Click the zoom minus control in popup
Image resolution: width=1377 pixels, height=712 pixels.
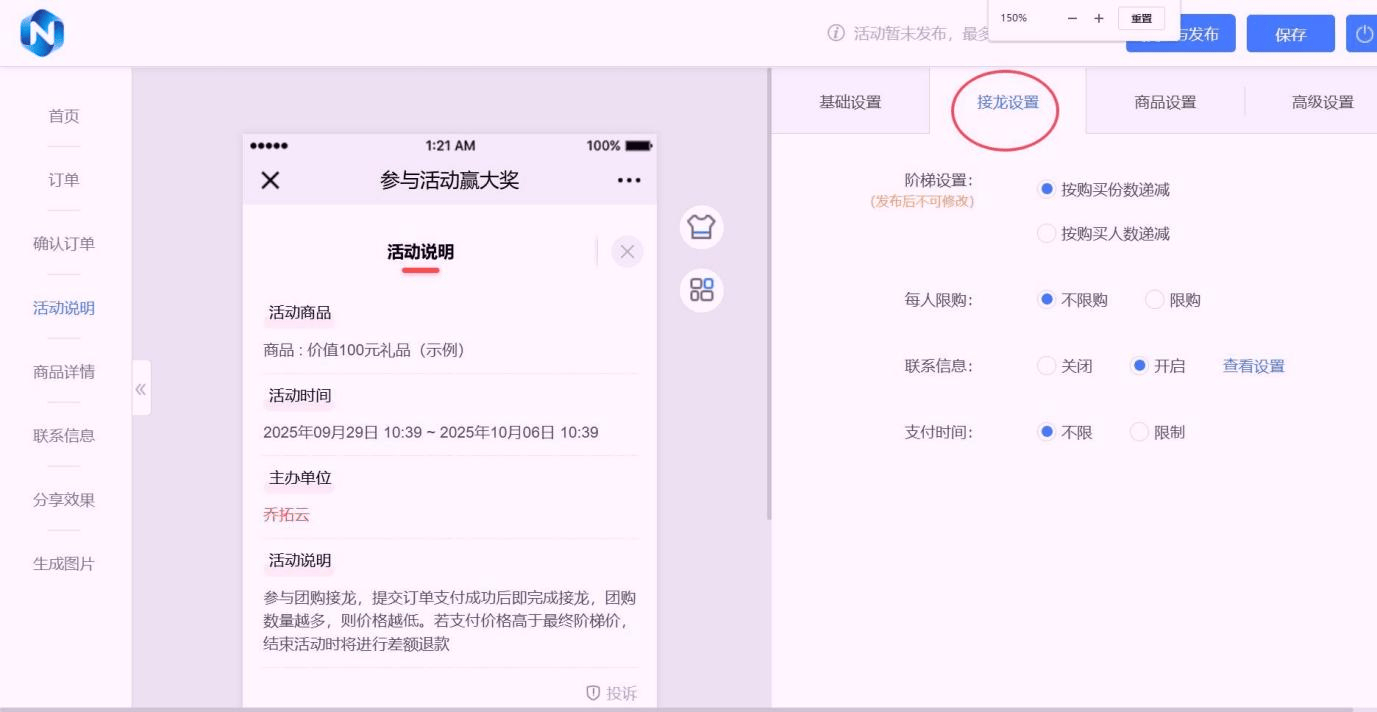click(1072, 17)
